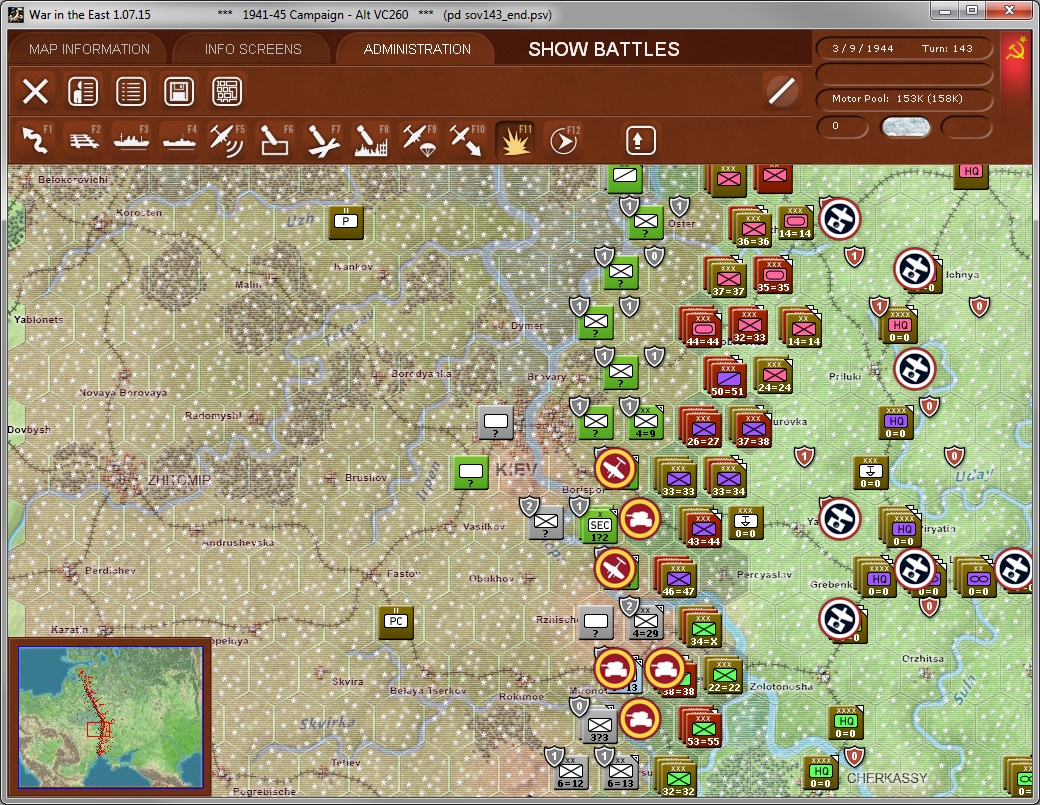Screen dimensions: 1040x805
Task: Click the tank battle marker beside 53=55
Action: (x=640, y=719)
